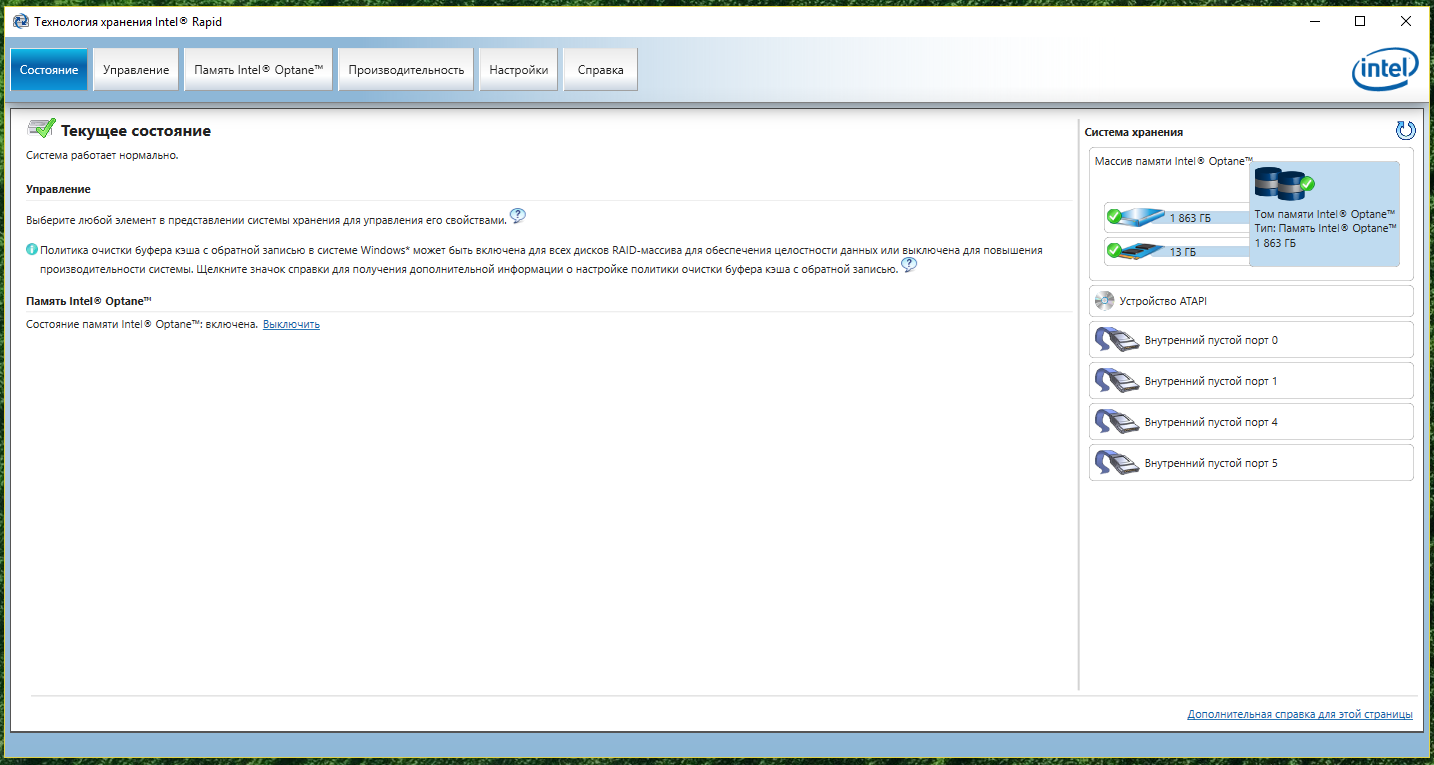This screenshot has width=1434, height=765.
Task: Switch to the Производительность tab
Action: [x=406, y=70]
